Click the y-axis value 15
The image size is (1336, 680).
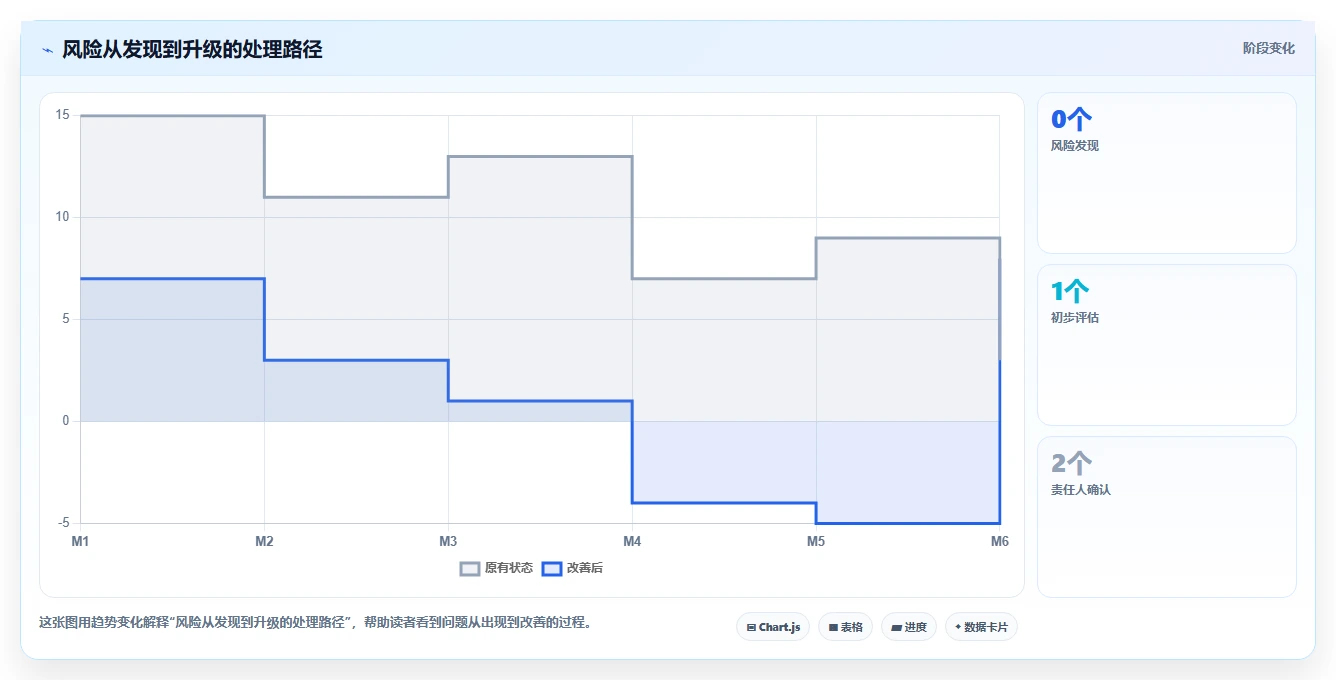(62, 115)
